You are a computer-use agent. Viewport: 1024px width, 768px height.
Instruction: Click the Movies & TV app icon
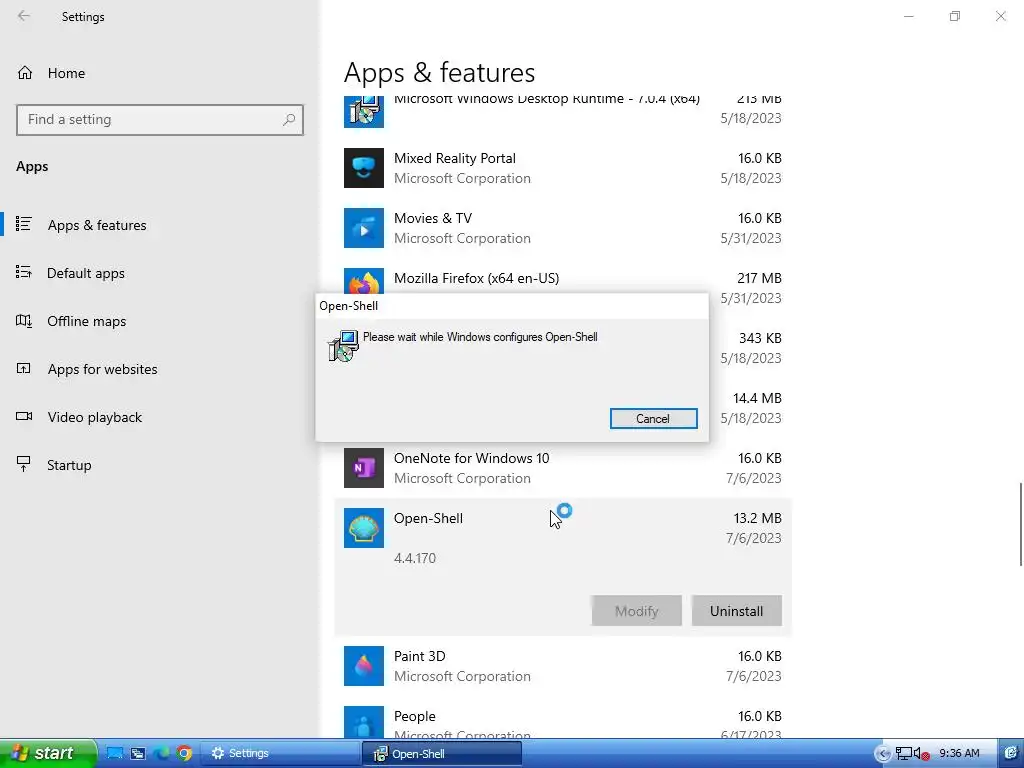click(364, 228)
